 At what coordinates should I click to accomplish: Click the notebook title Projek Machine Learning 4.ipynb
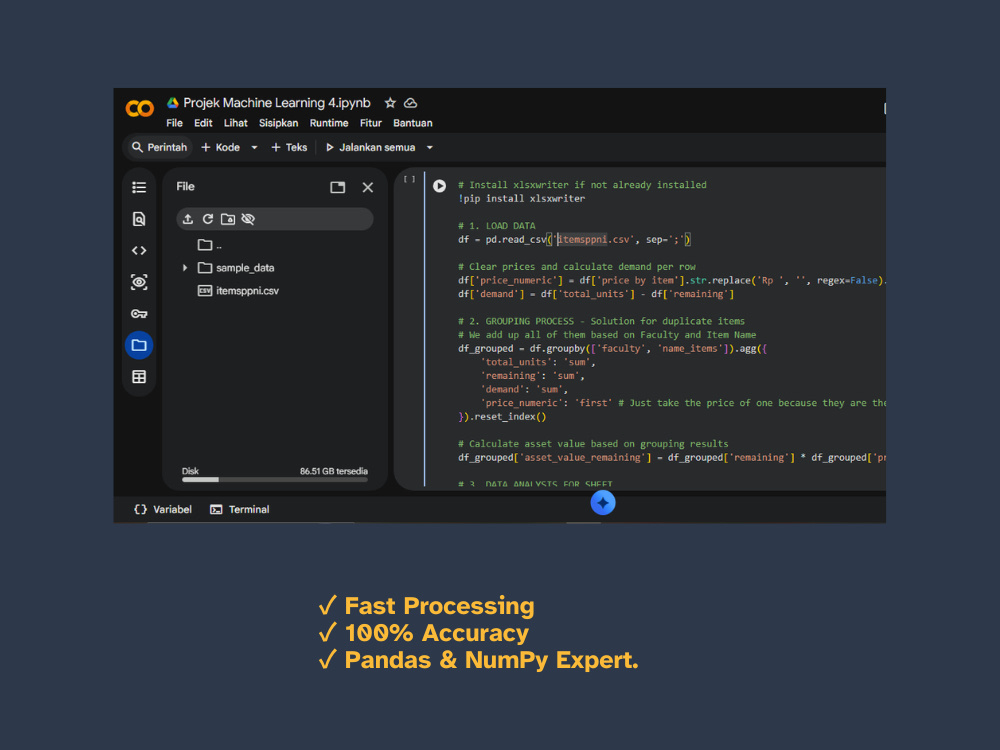pos(277,103)
